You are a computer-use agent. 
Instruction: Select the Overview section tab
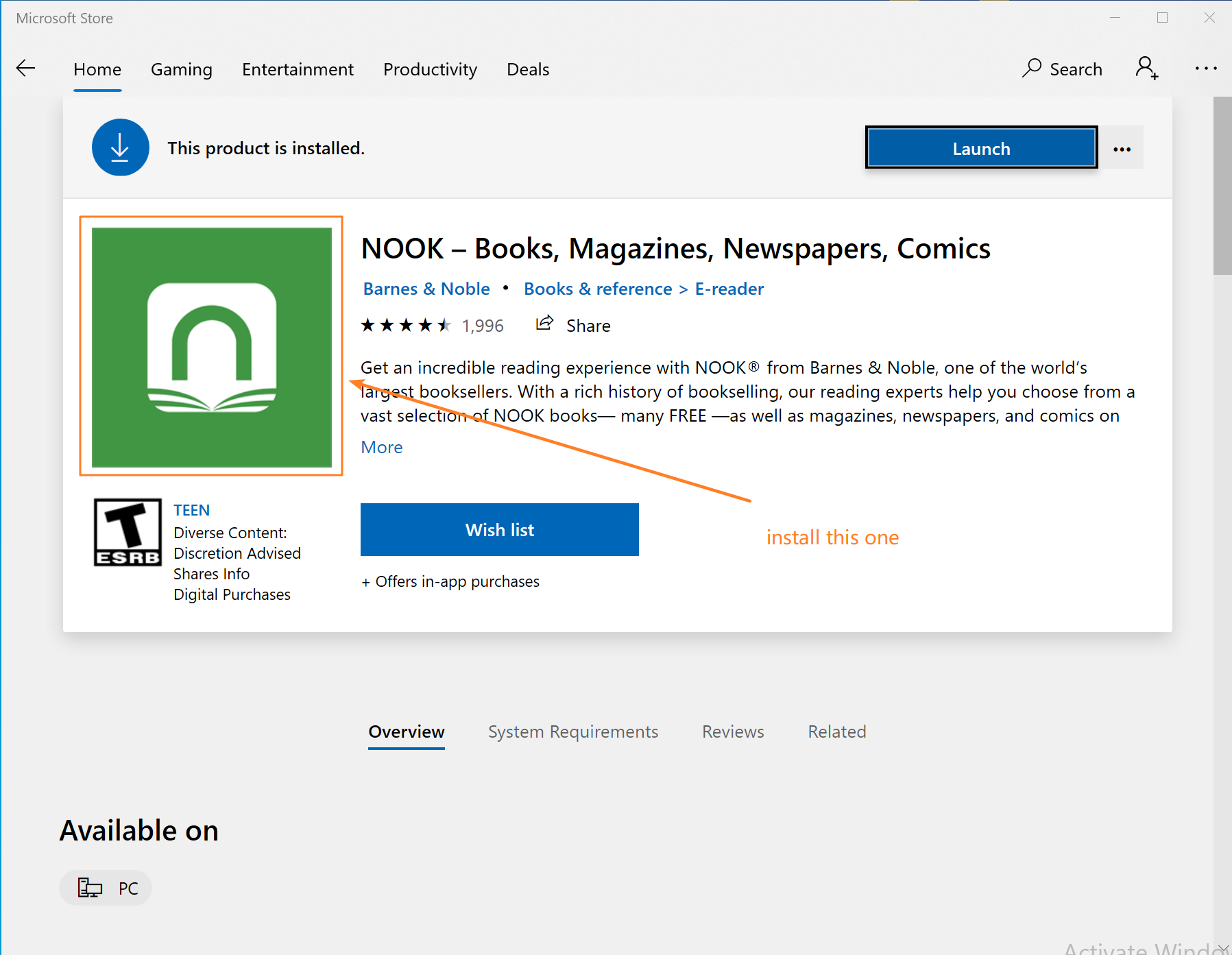coord(407,732)
